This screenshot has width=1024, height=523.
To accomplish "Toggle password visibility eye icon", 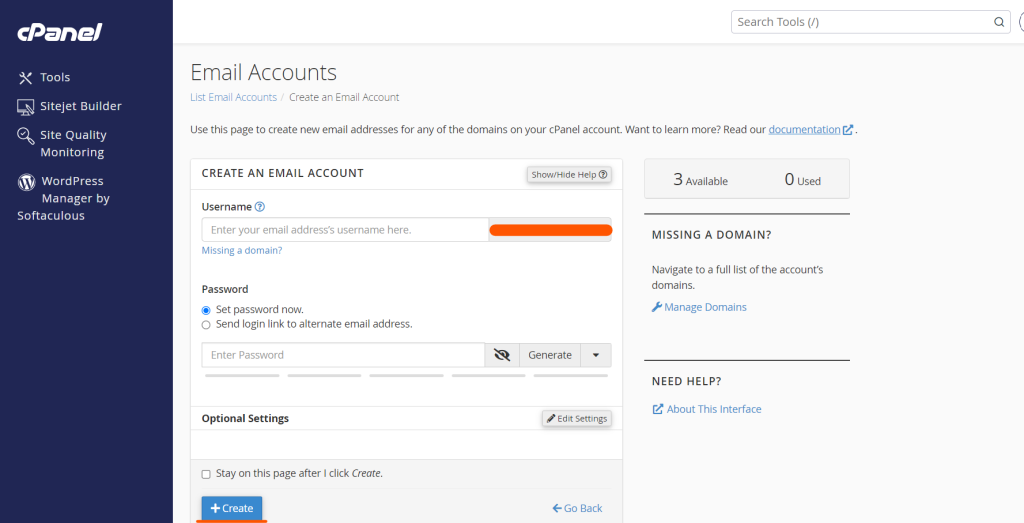I will pyautogui.click(x=502, y=355).
